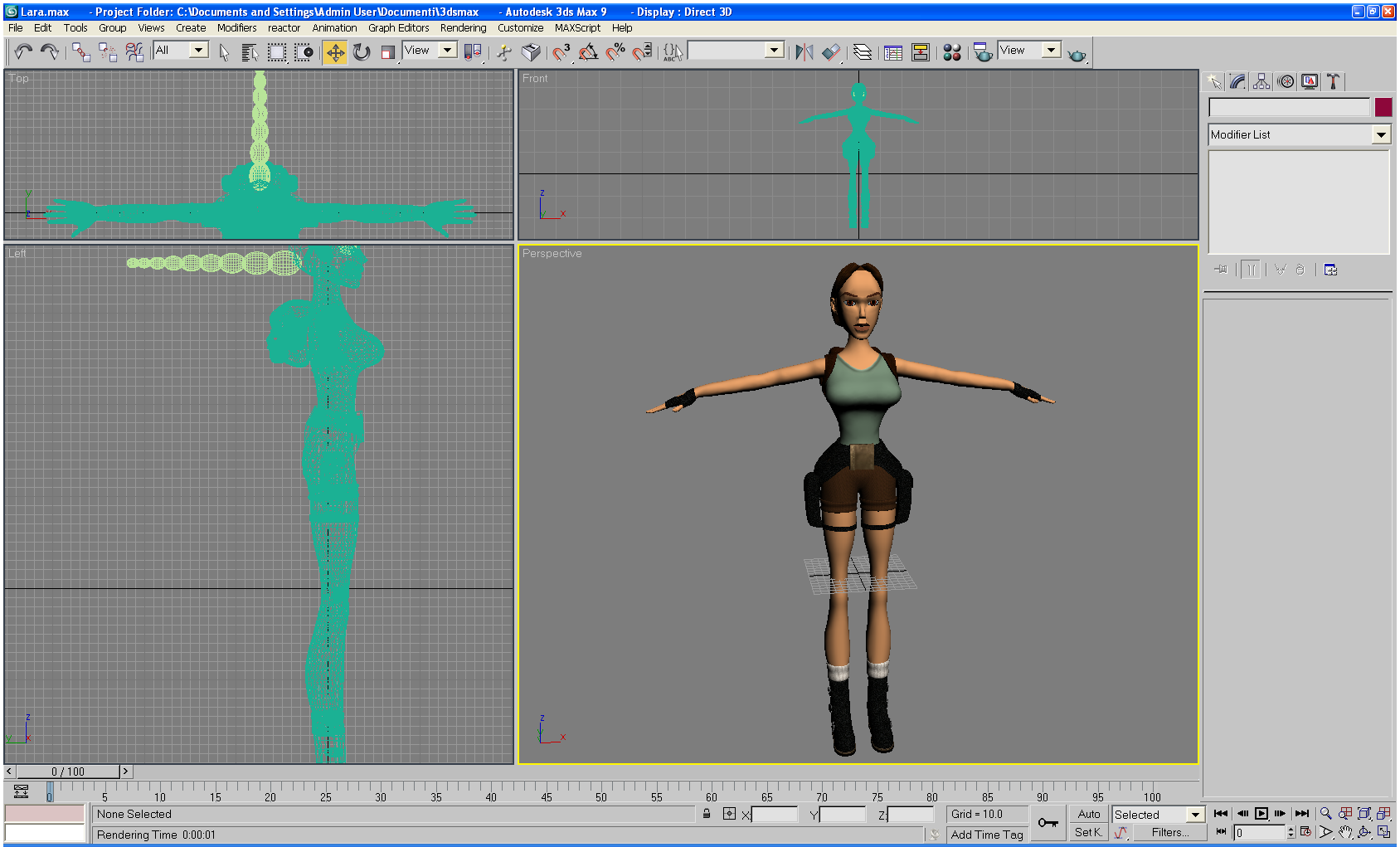Switch to the Display command panel tab
Image resolution: width=1400 pixels, height=847 pixels.
pos(1310,81)
